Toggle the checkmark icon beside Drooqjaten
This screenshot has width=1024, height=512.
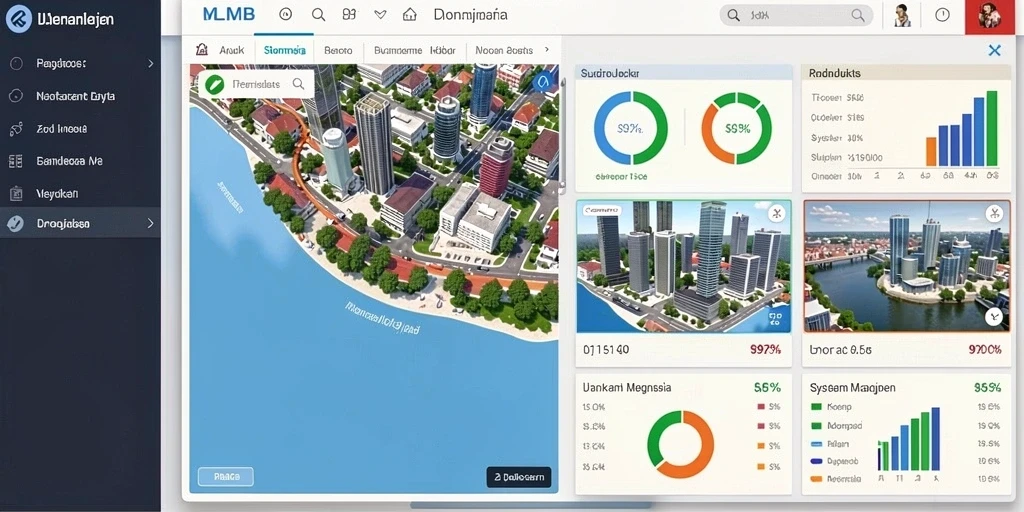pyautogui.click(x=15, y=224)
